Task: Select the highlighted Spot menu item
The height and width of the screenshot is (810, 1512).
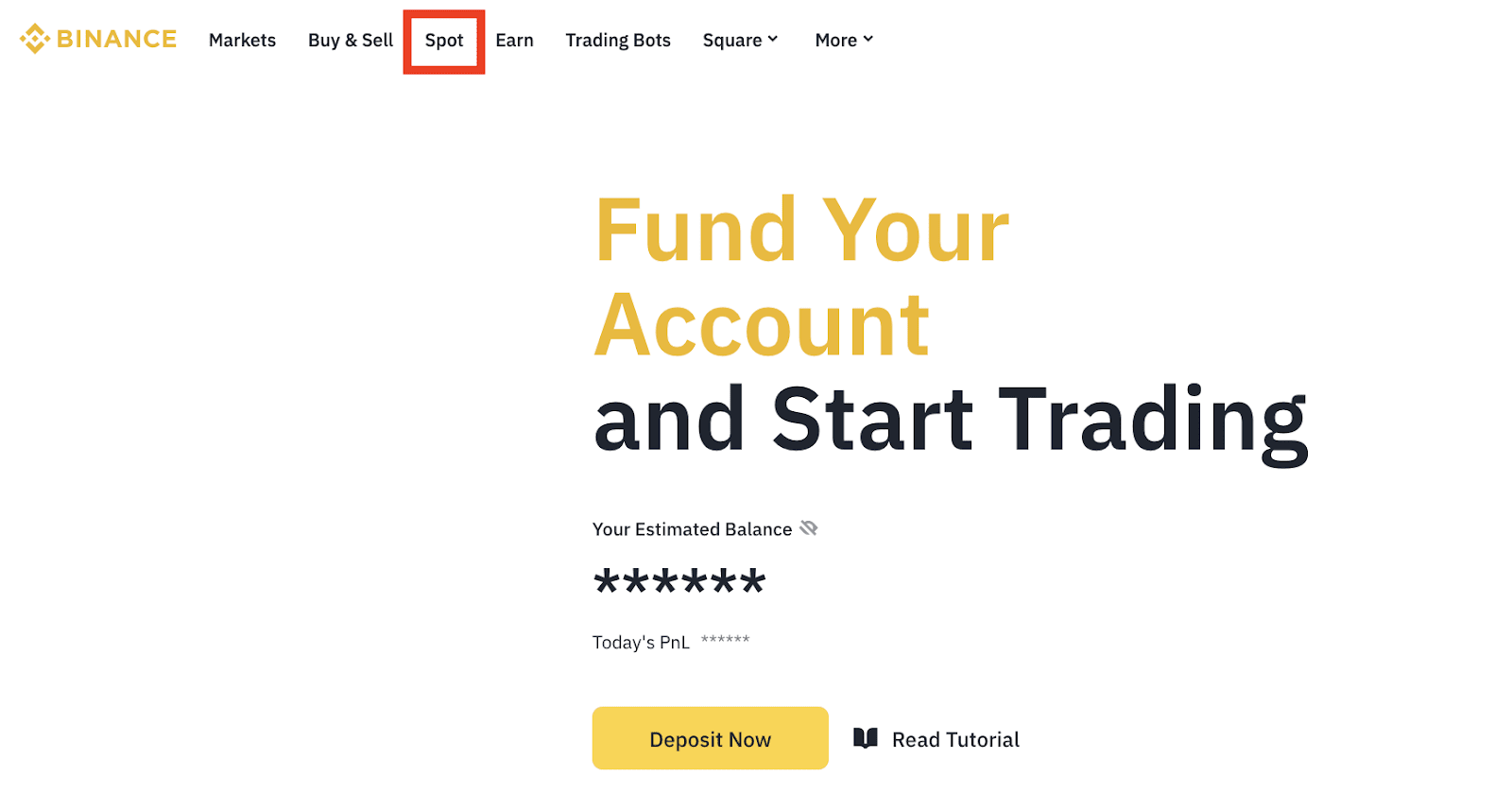Action: [444, 41]
